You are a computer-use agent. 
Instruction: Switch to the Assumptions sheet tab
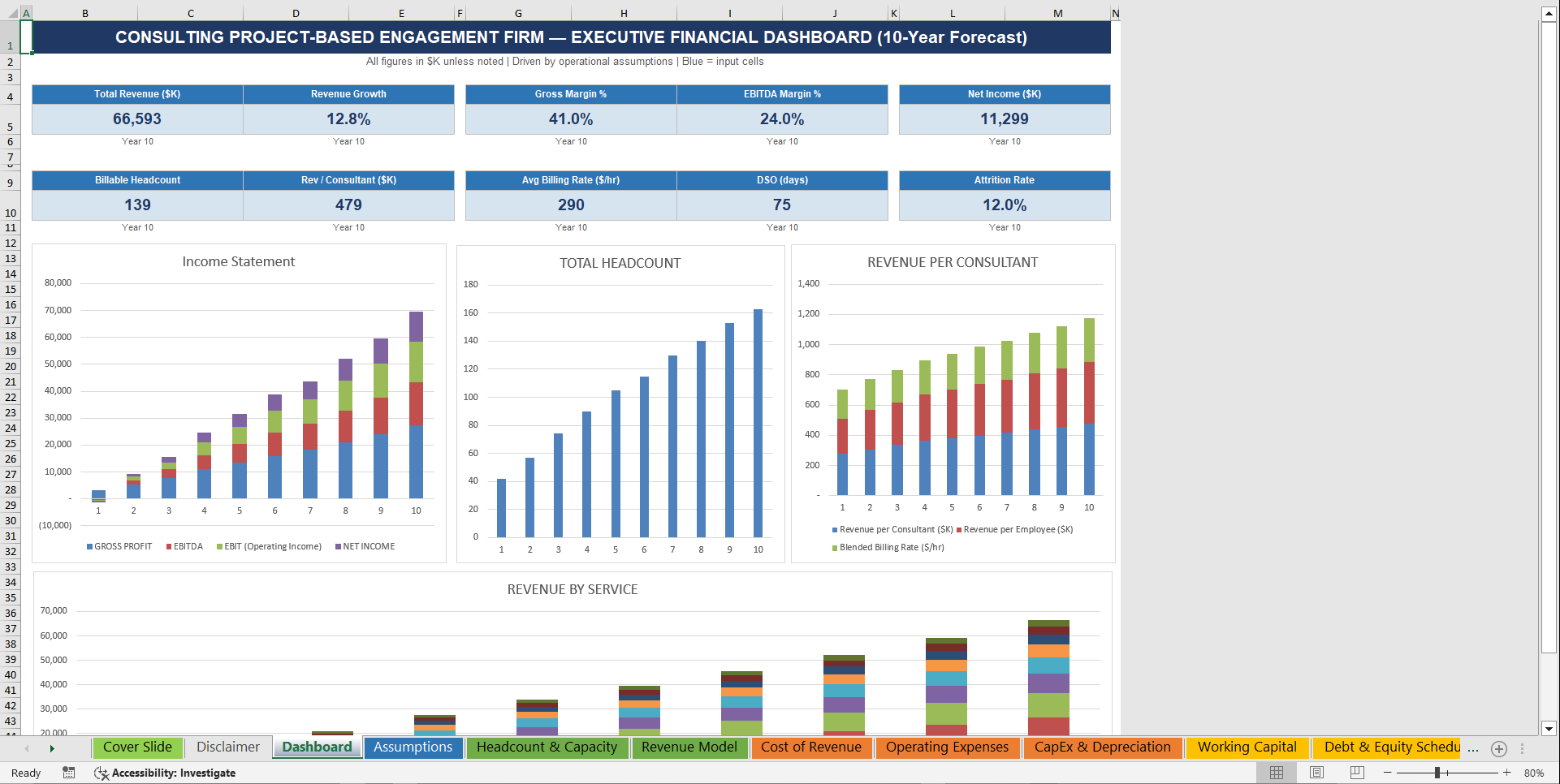point(413,747)
